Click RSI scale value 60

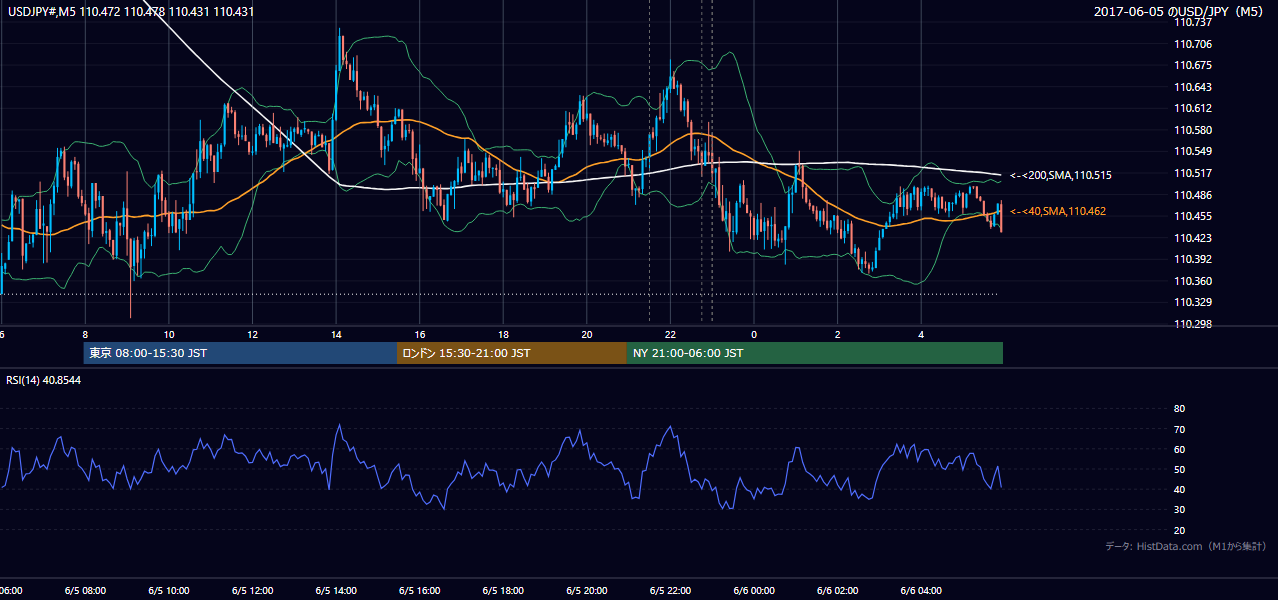[1179, 449]
